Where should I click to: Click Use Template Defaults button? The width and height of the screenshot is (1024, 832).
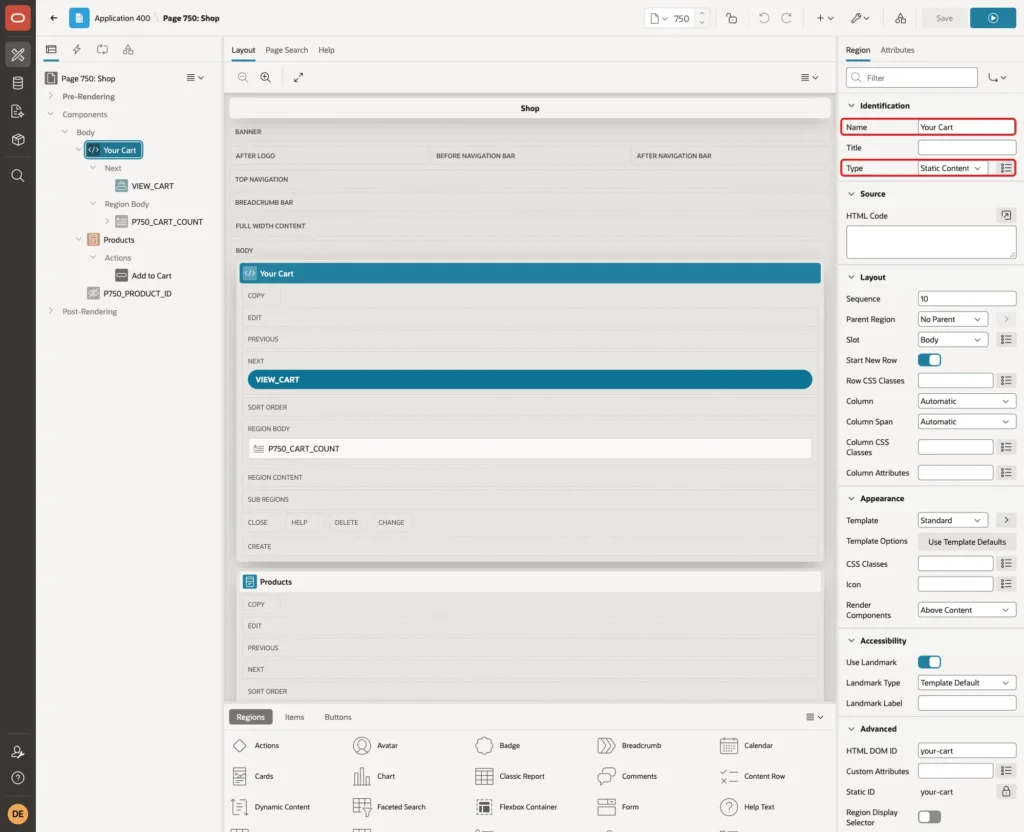click(967, 541)
